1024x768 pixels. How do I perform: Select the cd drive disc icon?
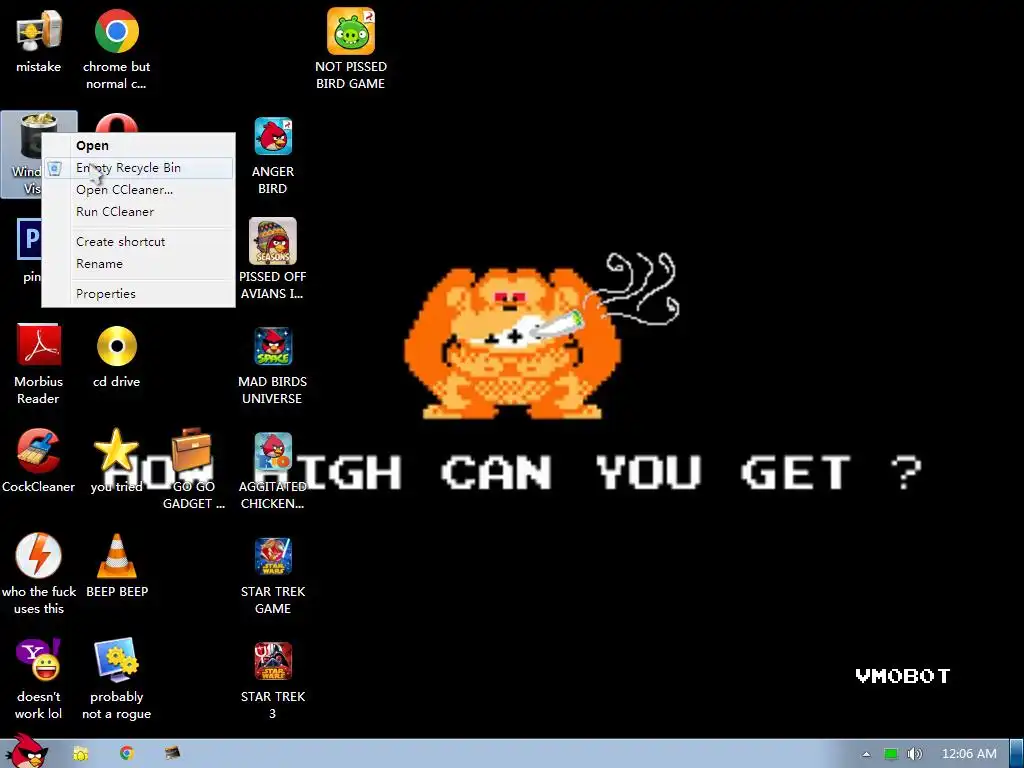coord(116,346)
